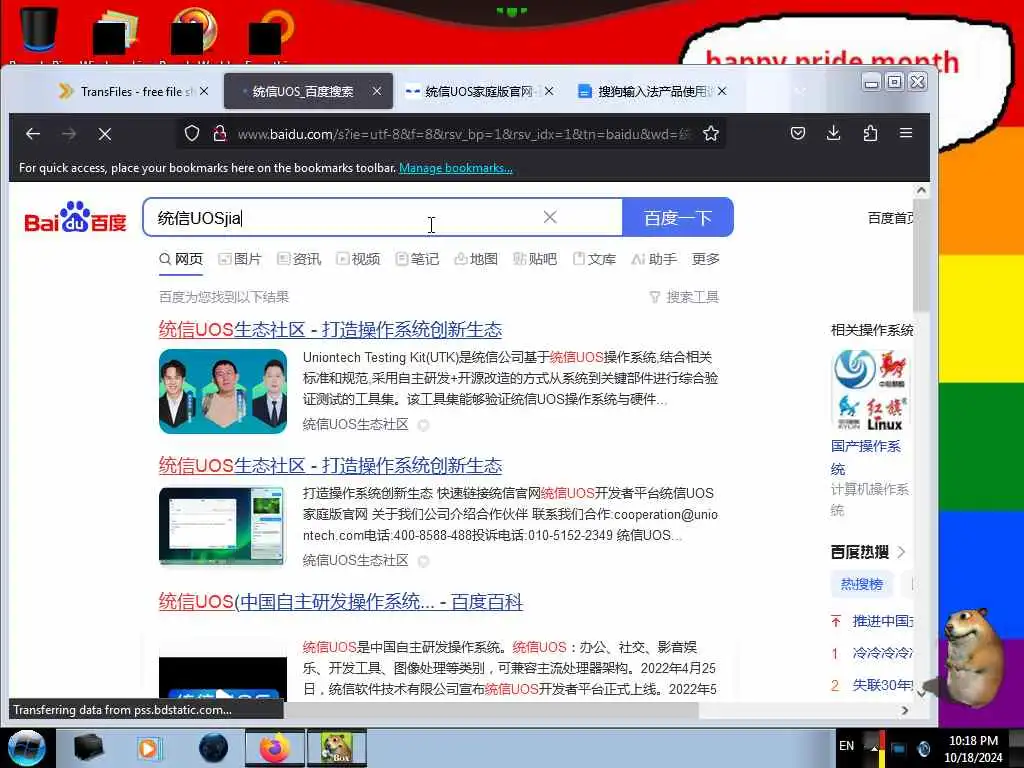Open the 推进中国 hot search item
The height and width of the screenshot is (768, 1024).
pyautogui.click(x=882, y=621)
